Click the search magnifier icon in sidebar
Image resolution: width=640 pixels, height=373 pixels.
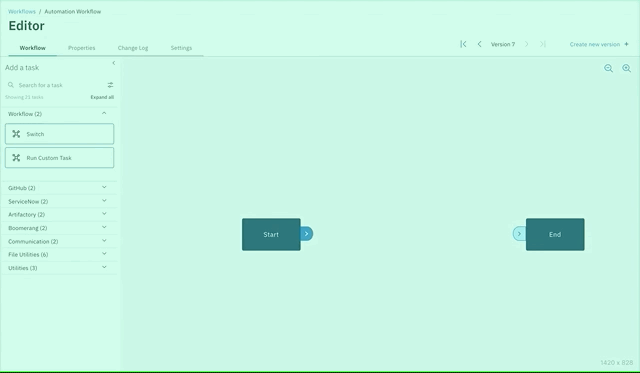(11, 85)
